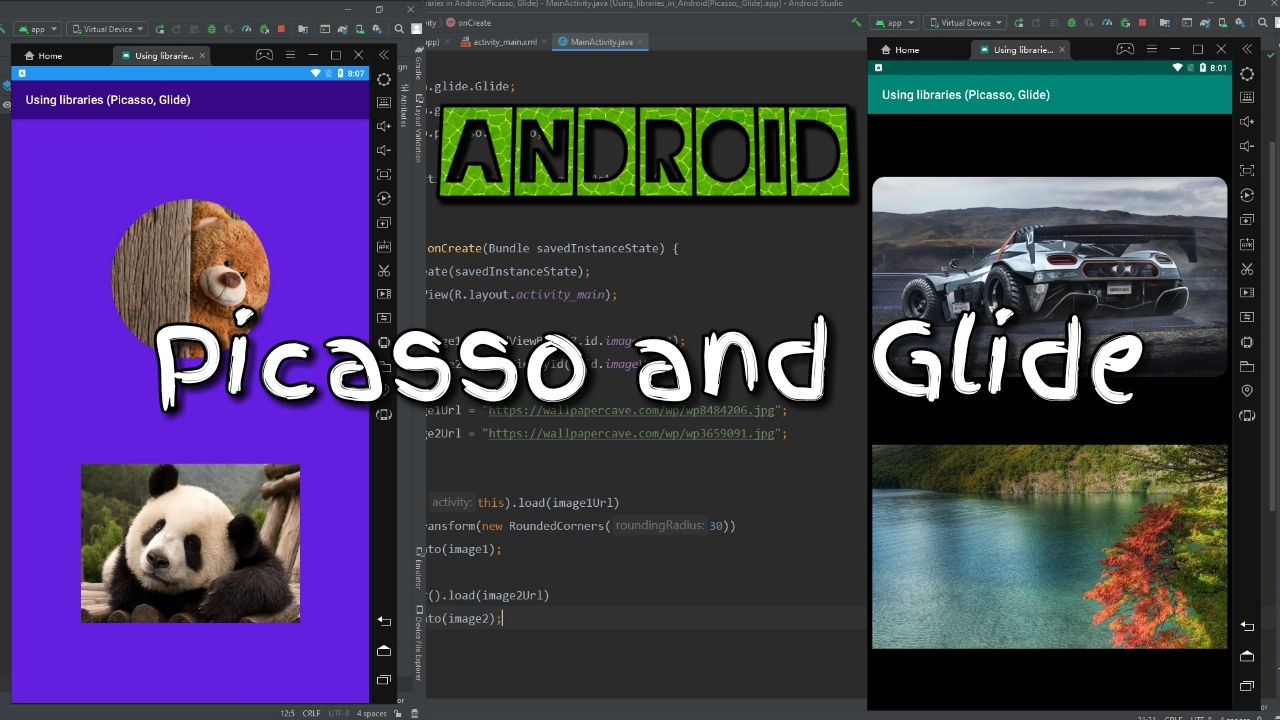Toggle fullscreen in the teal-app emulator sidebar
This screenshot has width=1280, height=720.
(1247, 171)
